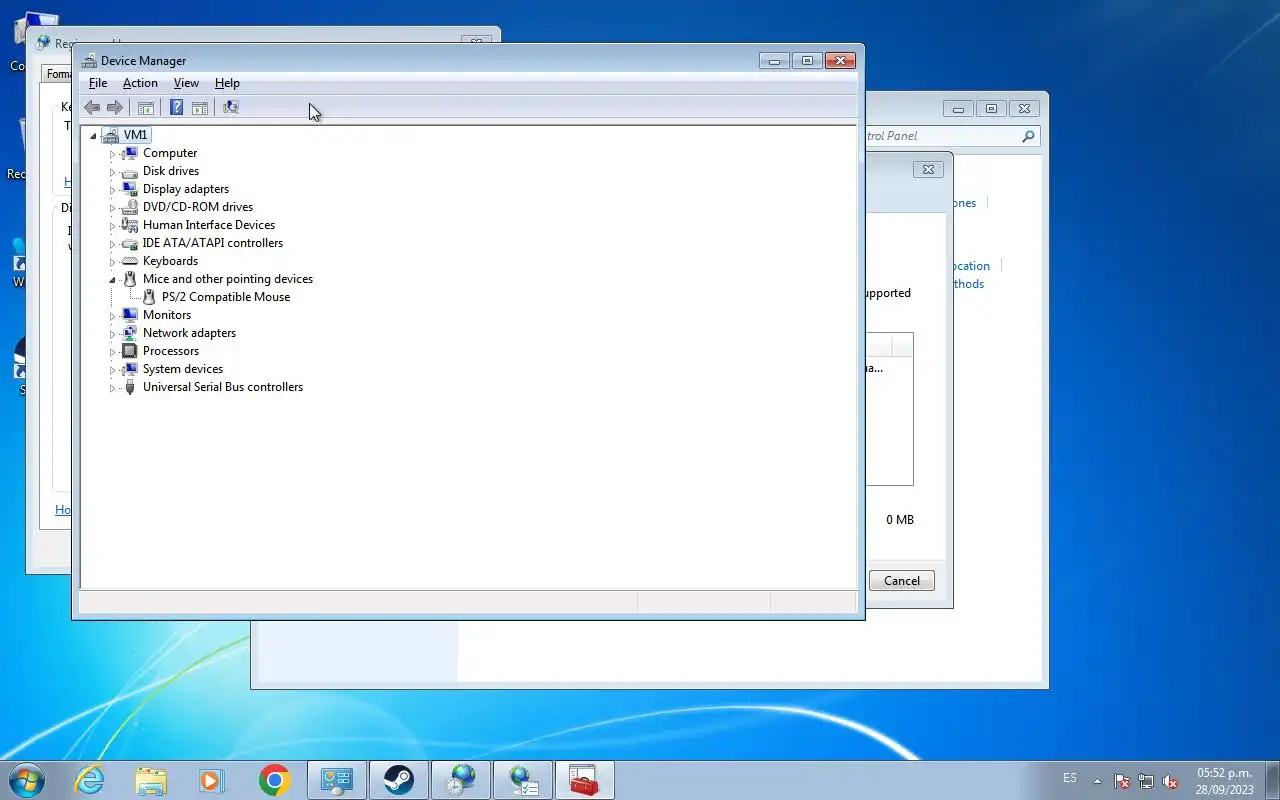
Task: Open Help via the blue question-mark toolbar icon
Action: click(176, 107)
